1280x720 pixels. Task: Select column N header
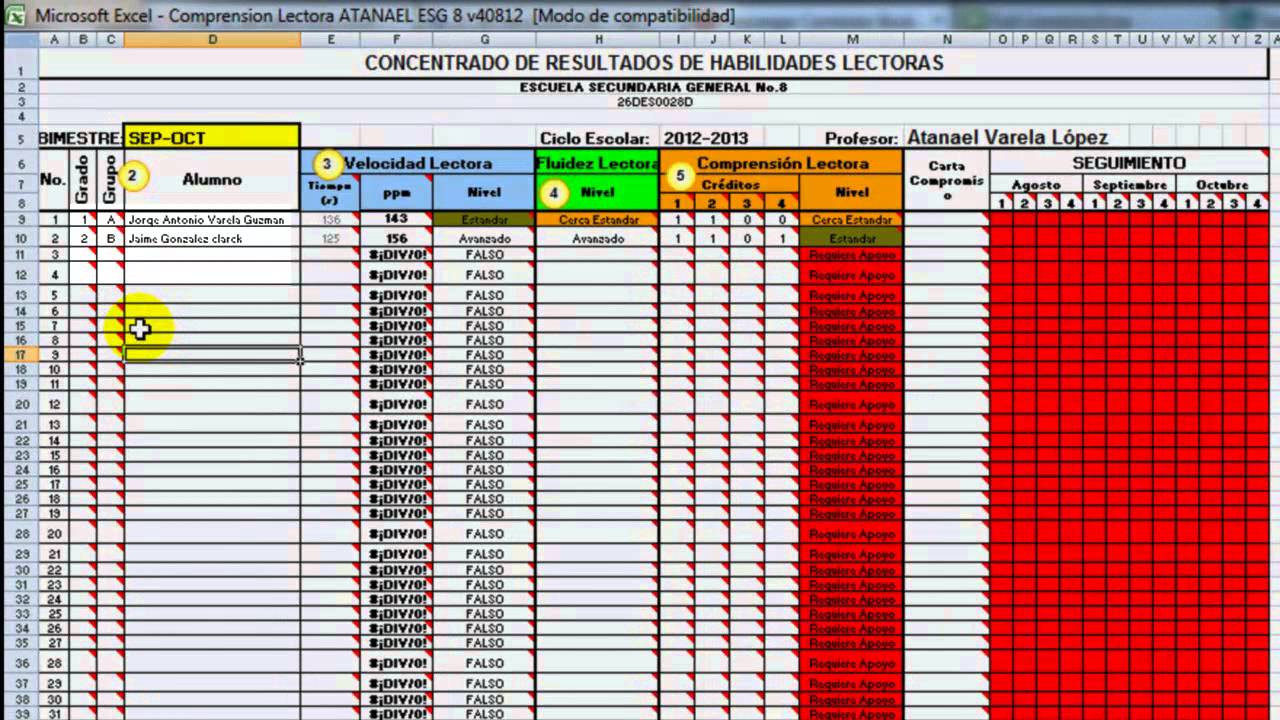pos(947,39)
